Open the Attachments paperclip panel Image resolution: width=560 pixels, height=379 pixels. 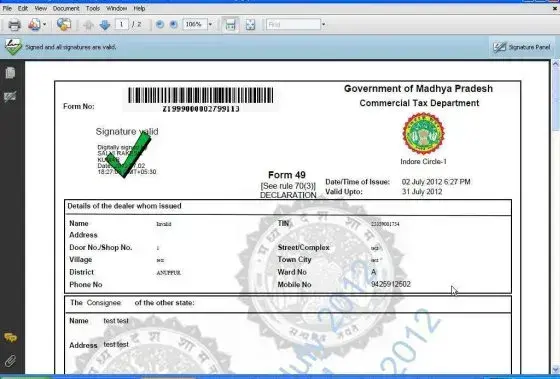[10, 361]
